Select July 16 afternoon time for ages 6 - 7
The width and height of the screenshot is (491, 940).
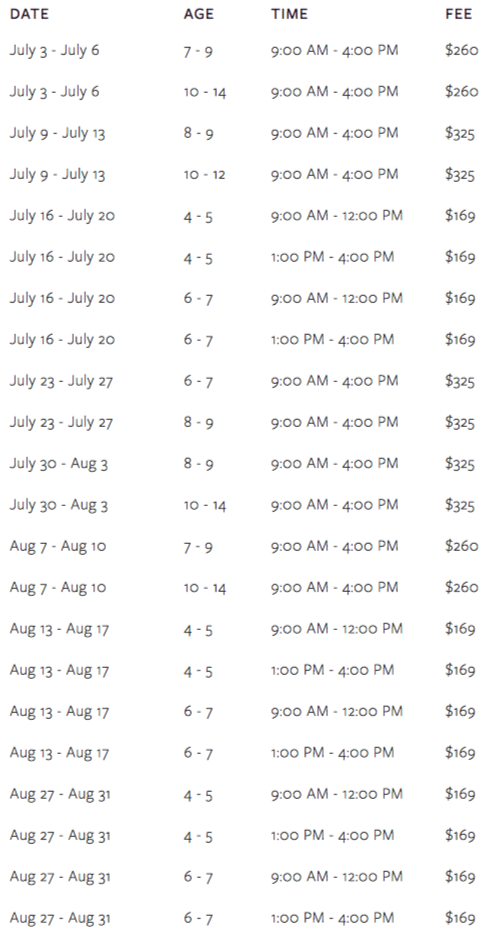pos(332,339)
